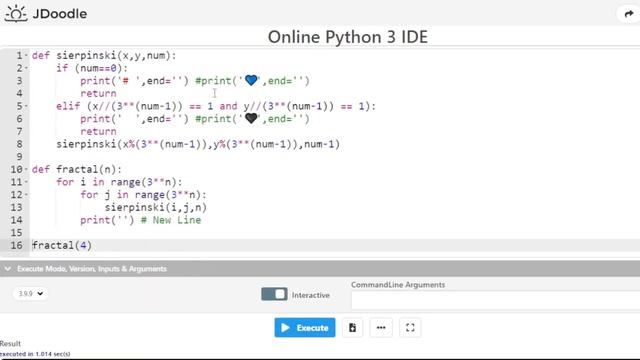Click 'sierpinski(i,j,n)' call on line 13
The height and width of the screenshot is (360, 640).
pyautogui.click(x=156, y=207)
